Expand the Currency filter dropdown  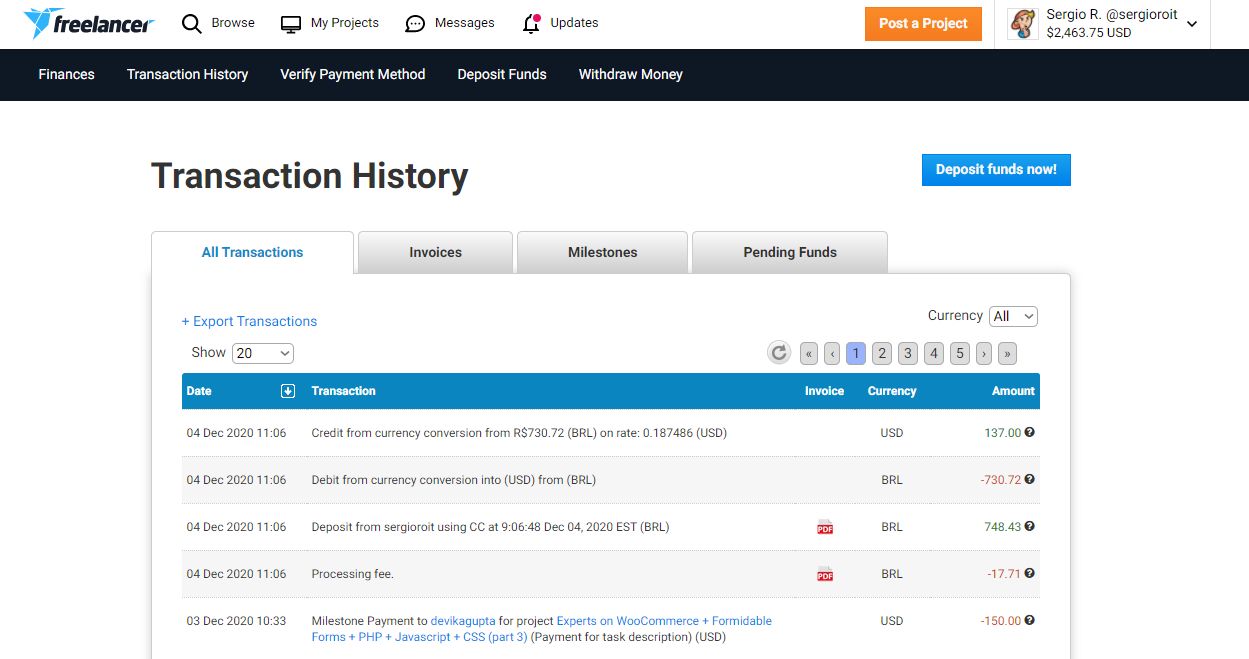1013,316
